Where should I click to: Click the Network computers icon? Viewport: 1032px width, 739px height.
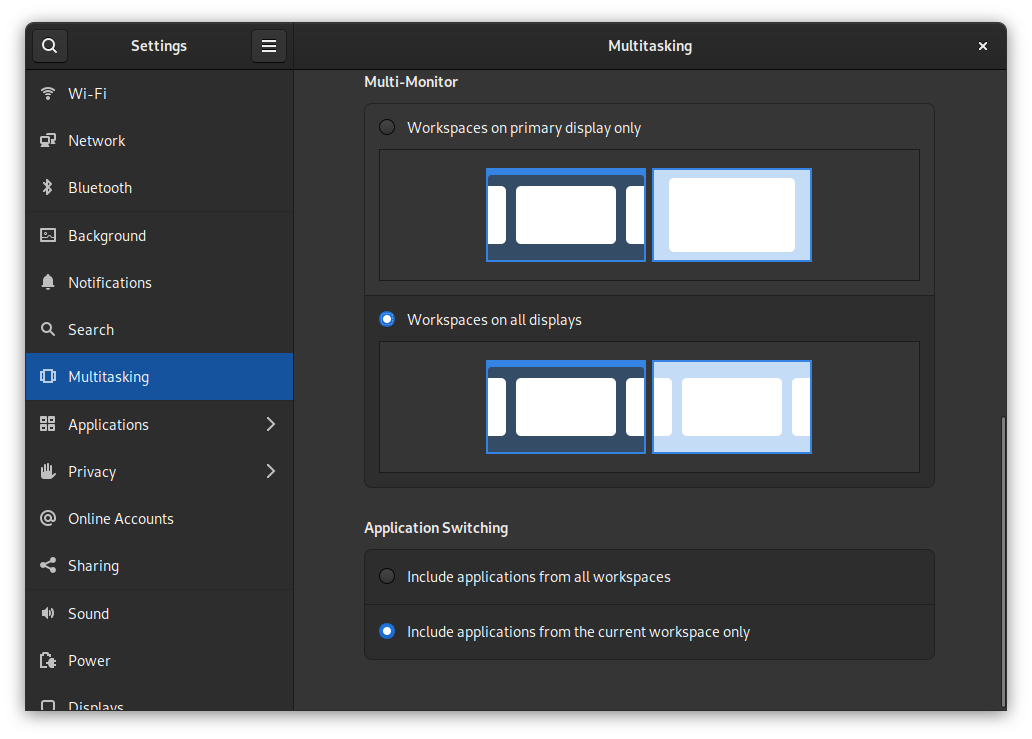(47, 140)
